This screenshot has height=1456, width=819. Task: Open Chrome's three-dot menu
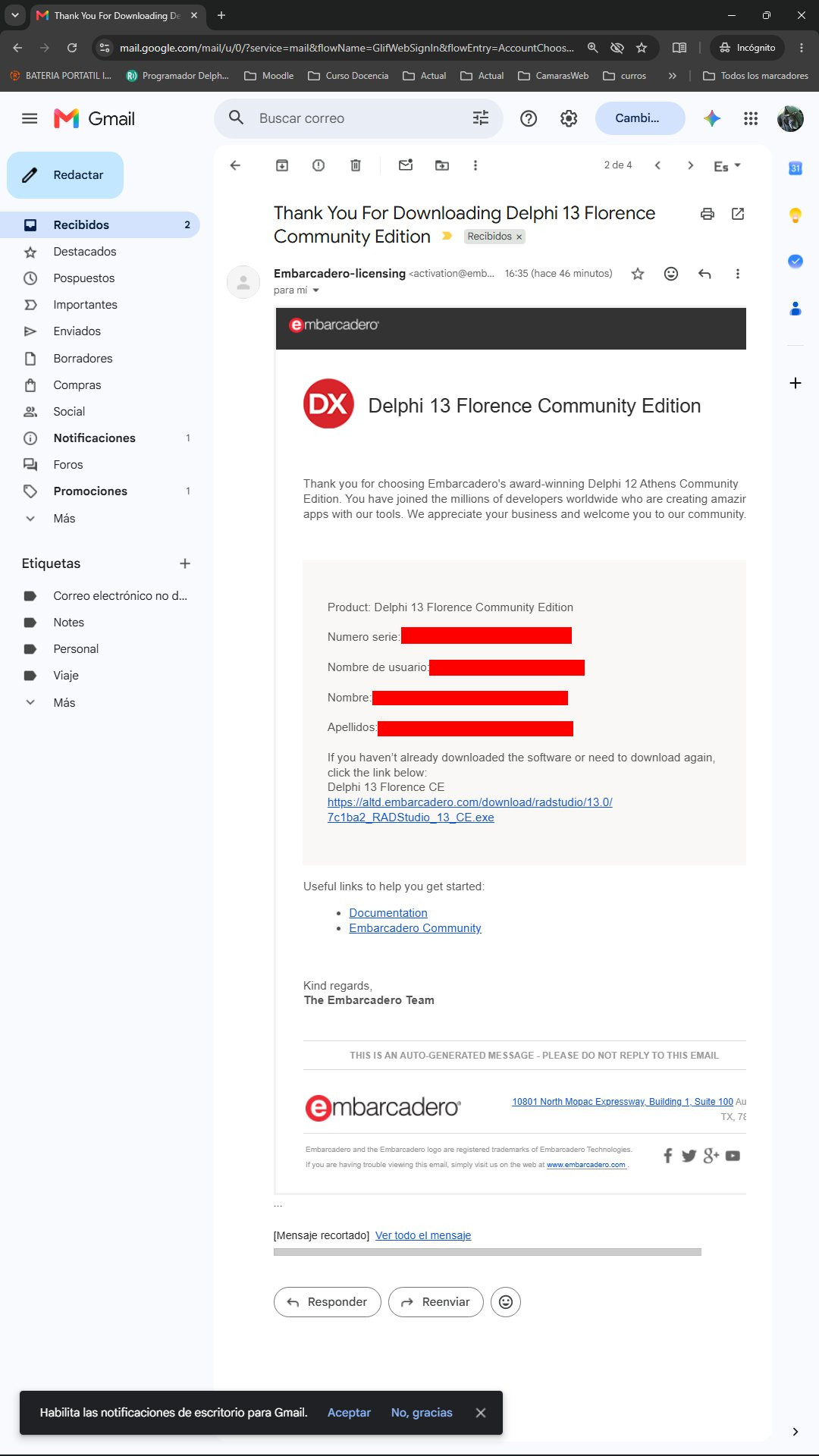(x=802, y=48)
